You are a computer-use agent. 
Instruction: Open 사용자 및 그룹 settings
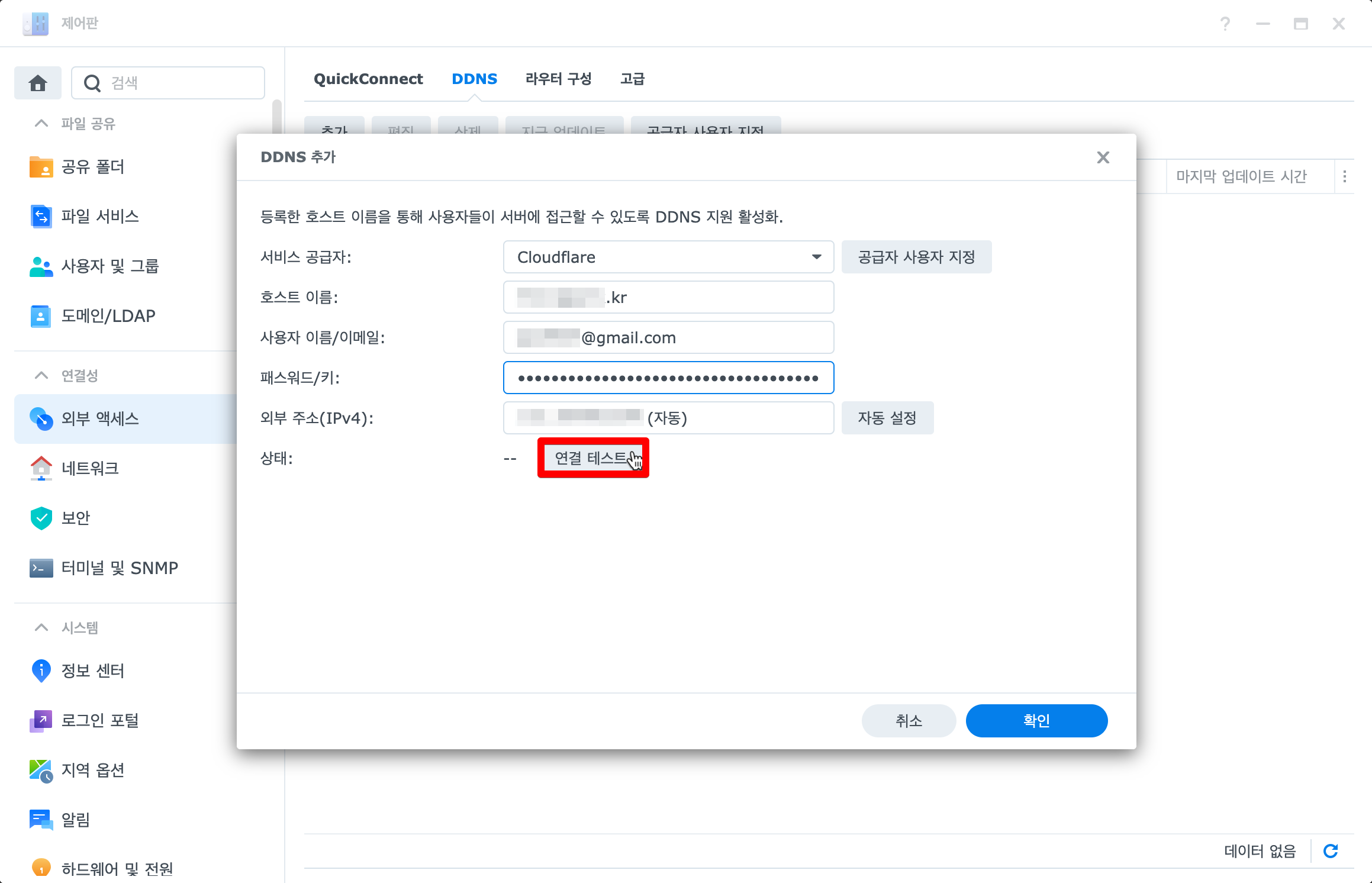pyautogui.click(x=109, y=266)
